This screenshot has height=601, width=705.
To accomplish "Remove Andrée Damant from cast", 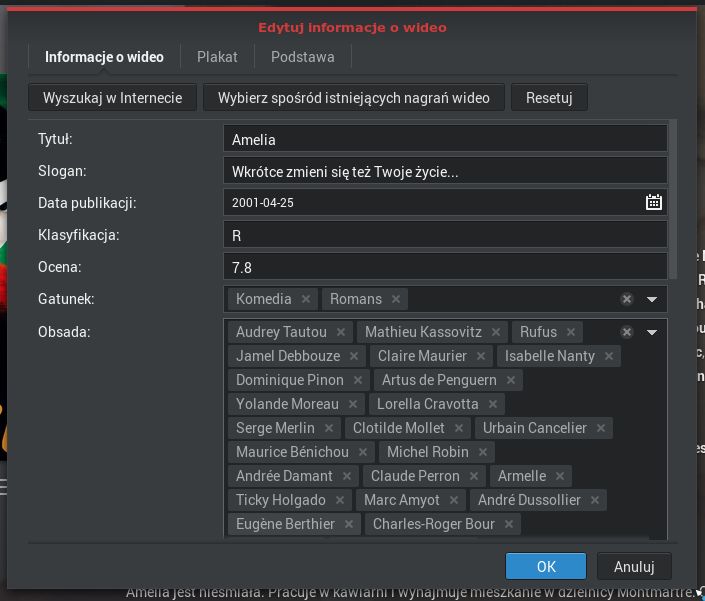I will click(347, 476).
